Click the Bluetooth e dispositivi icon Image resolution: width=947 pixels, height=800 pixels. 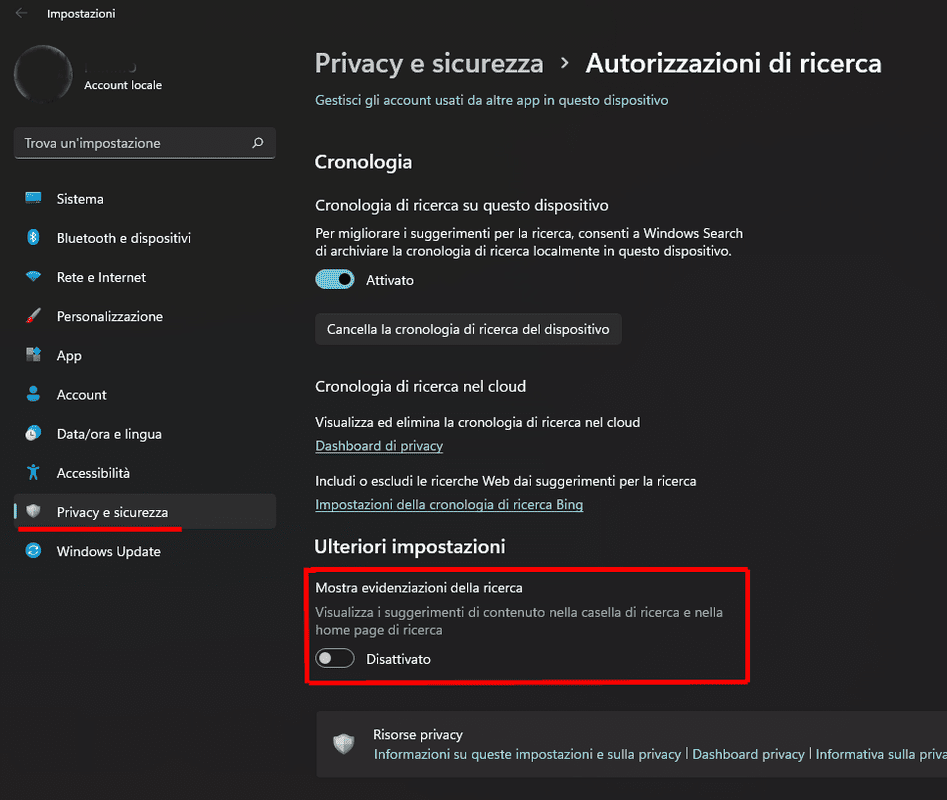pyautogui.click(x=33, y=237)
